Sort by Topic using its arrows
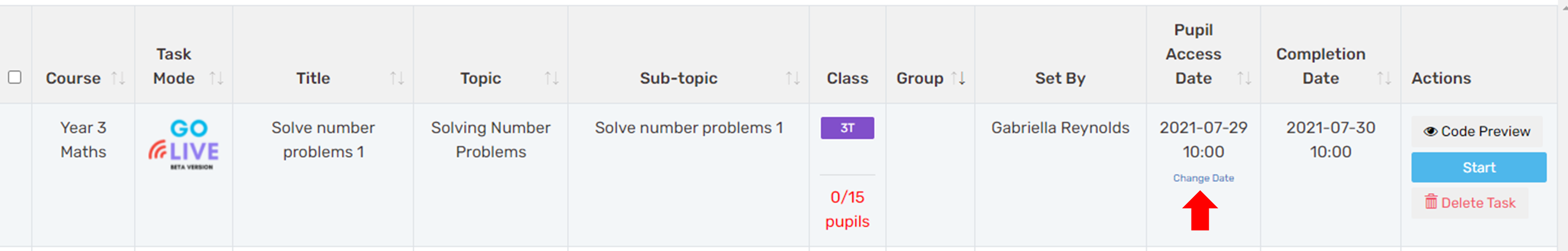The width and height of the screenshot is (1568, 251). (551, 78)
